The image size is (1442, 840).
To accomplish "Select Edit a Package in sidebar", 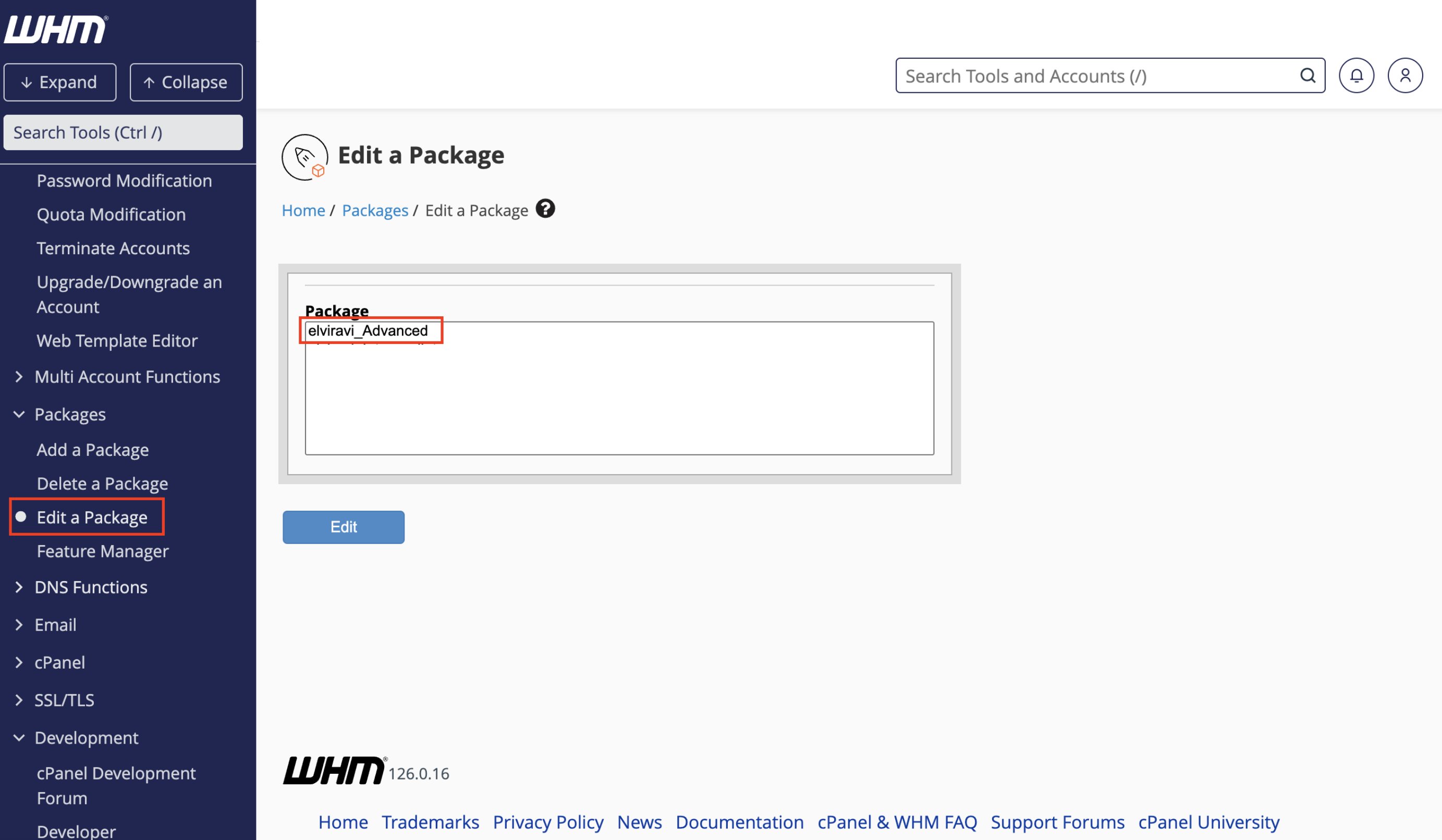I will click(92, 517).
